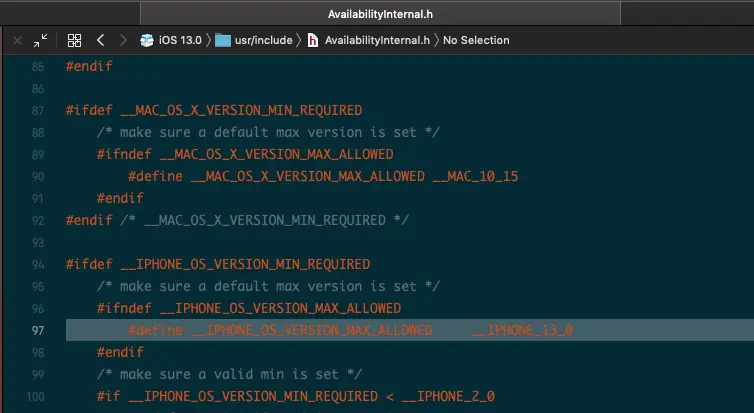Click the '#endif' text on line 85

pyautogui.click(x=89, y=66)
